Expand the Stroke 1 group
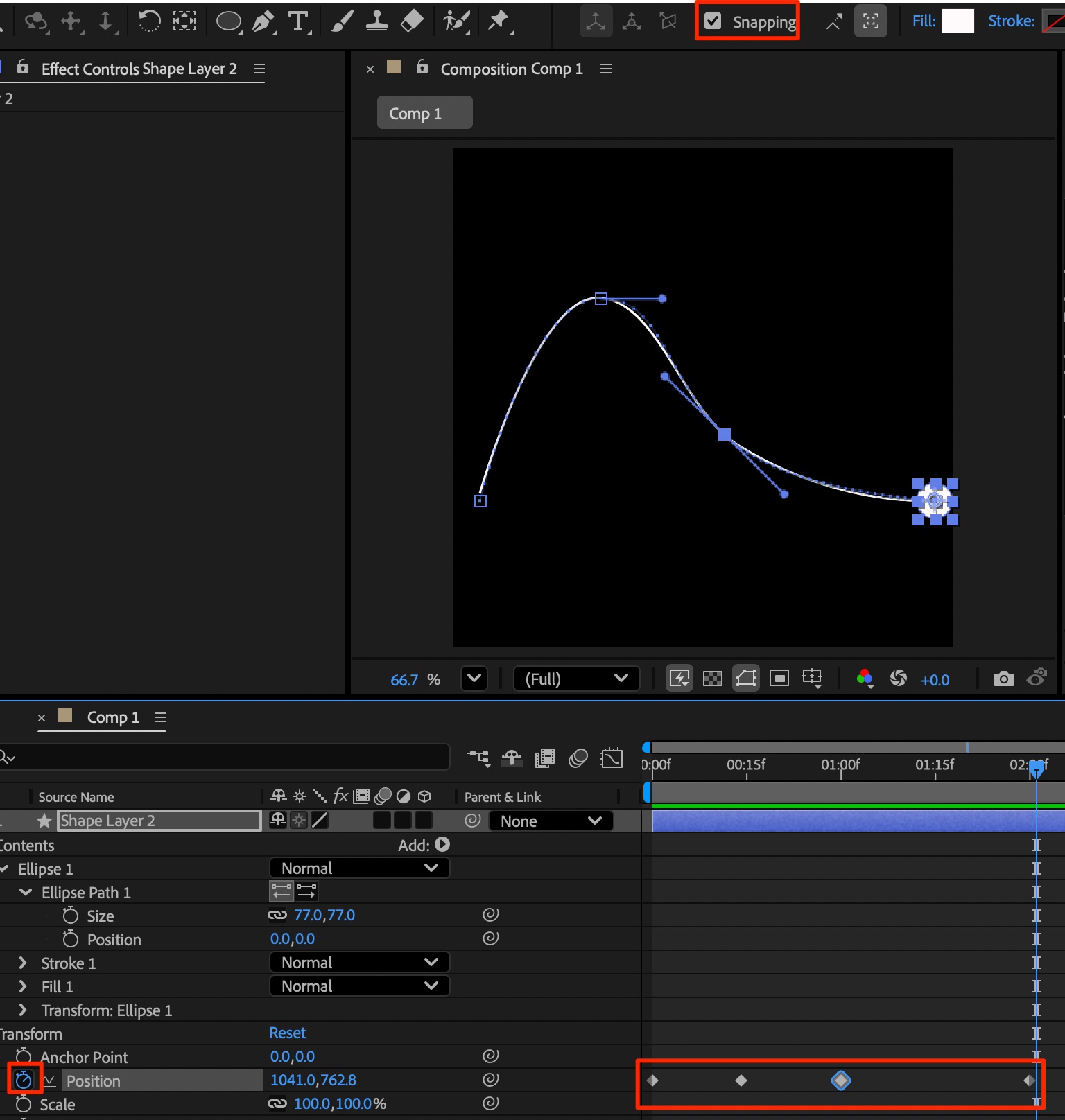This screenshot has height=1120, width=1065. 23,963
